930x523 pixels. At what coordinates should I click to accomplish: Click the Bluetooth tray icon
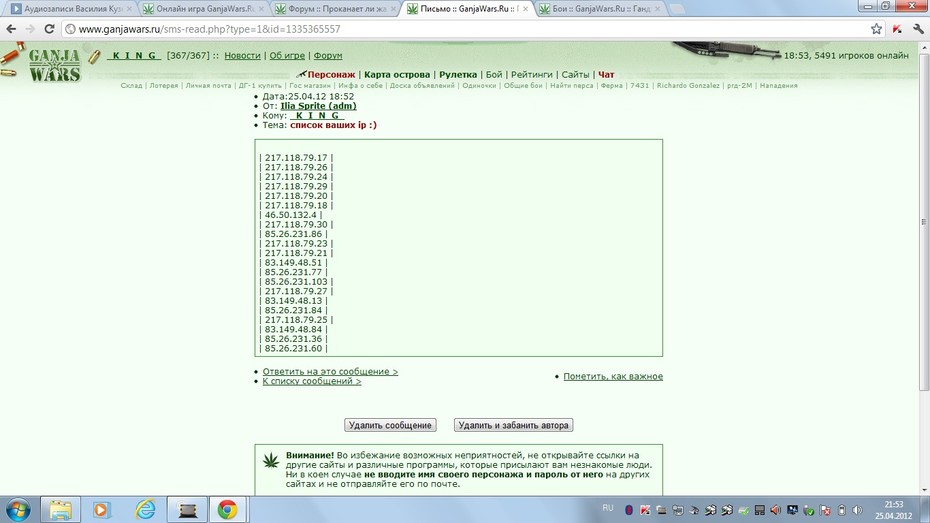pos(629,510)
